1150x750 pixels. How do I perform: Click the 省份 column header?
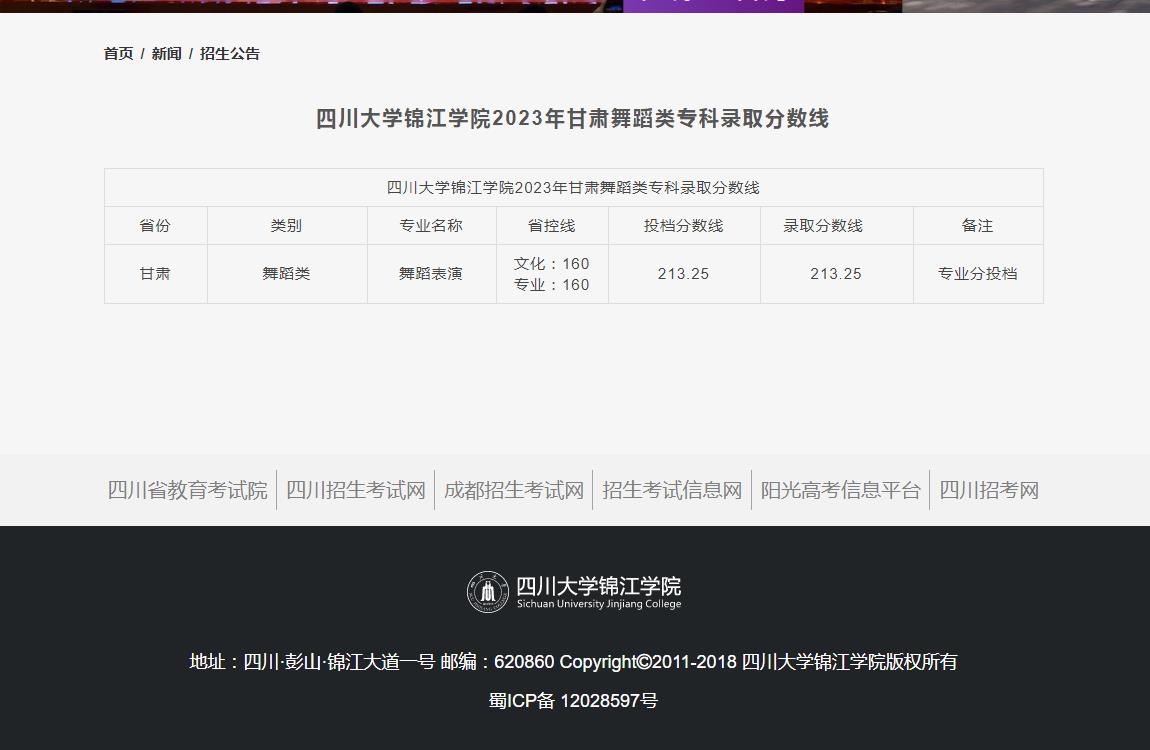155,226
